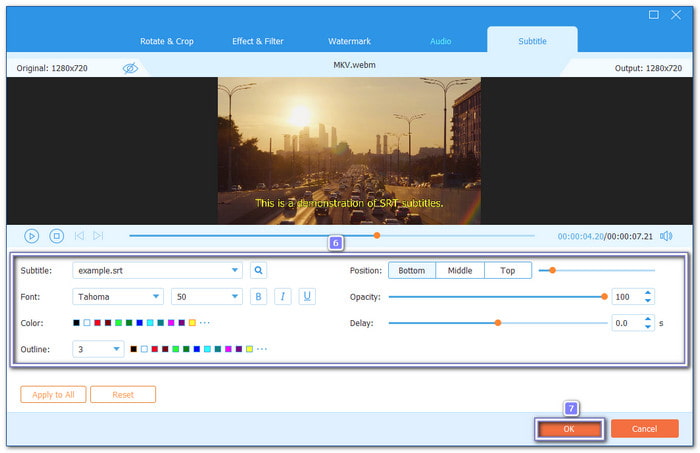Pick blue subtitle color swatch

click(139, 323)
